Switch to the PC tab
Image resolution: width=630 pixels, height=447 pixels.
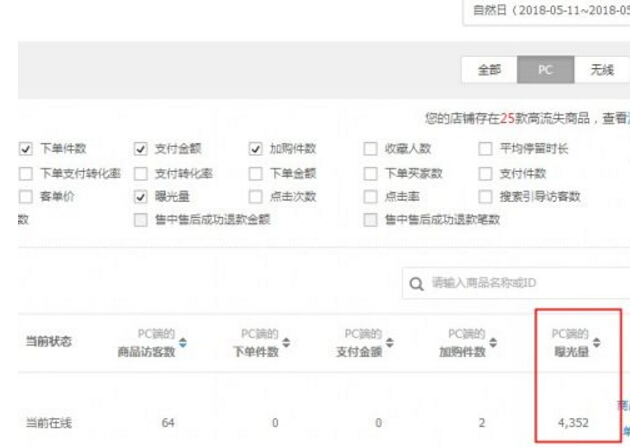(546, 70)
